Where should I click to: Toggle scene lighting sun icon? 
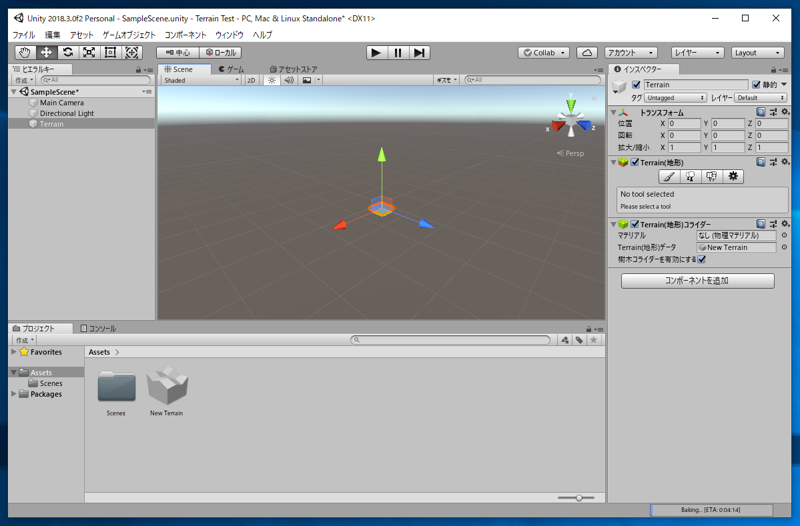(x=271, y=80)
